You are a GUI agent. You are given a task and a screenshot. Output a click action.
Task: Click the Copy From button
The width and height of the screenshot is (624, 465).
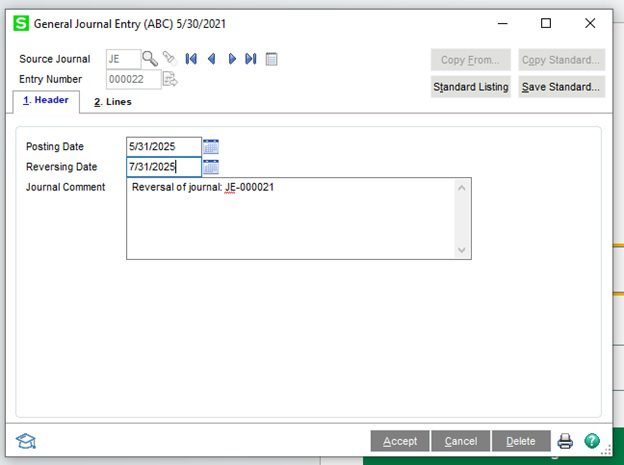coord(470,60)
